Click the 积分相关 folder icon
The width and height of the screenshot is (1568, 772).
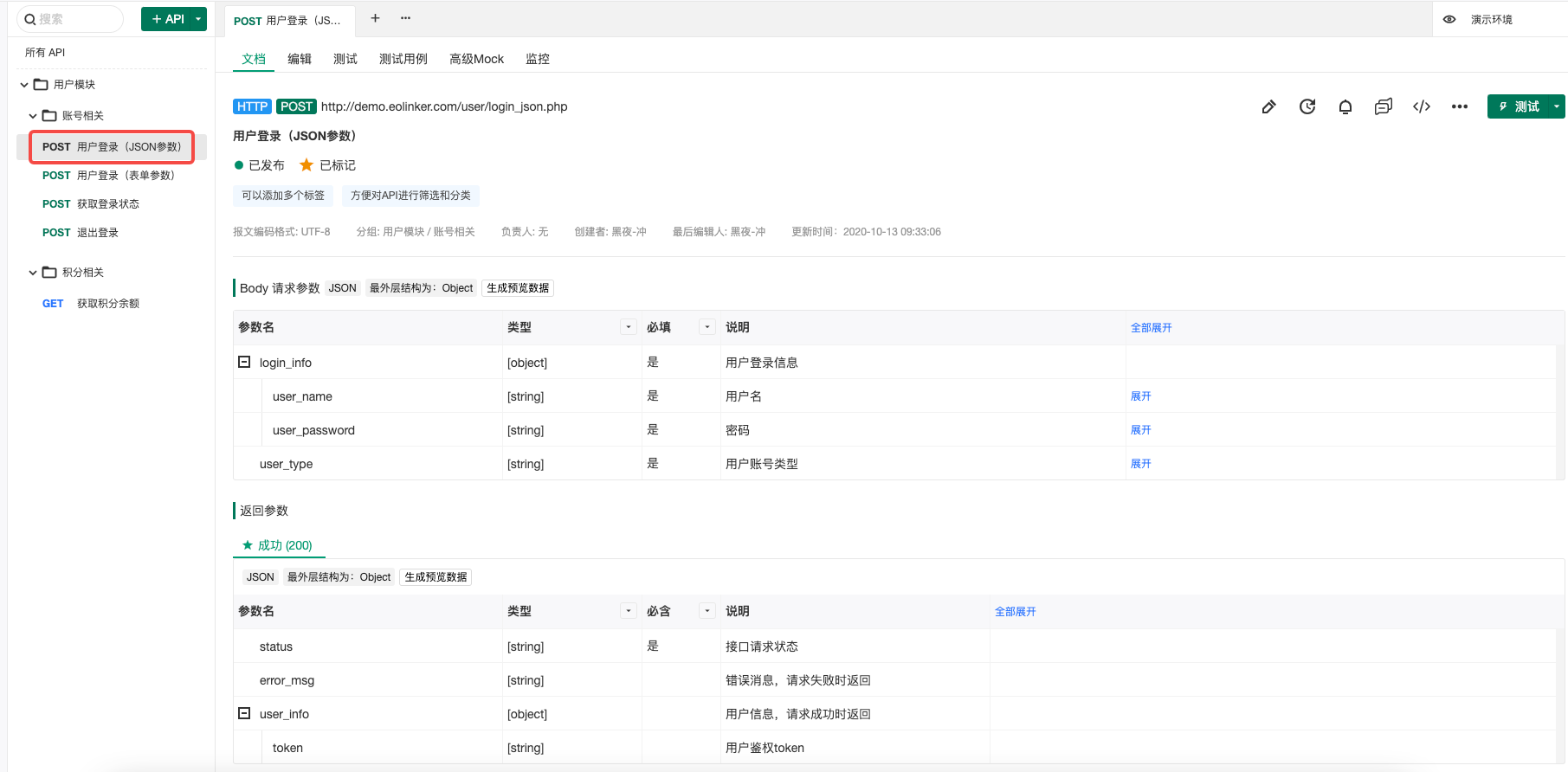tap(49, 272)
